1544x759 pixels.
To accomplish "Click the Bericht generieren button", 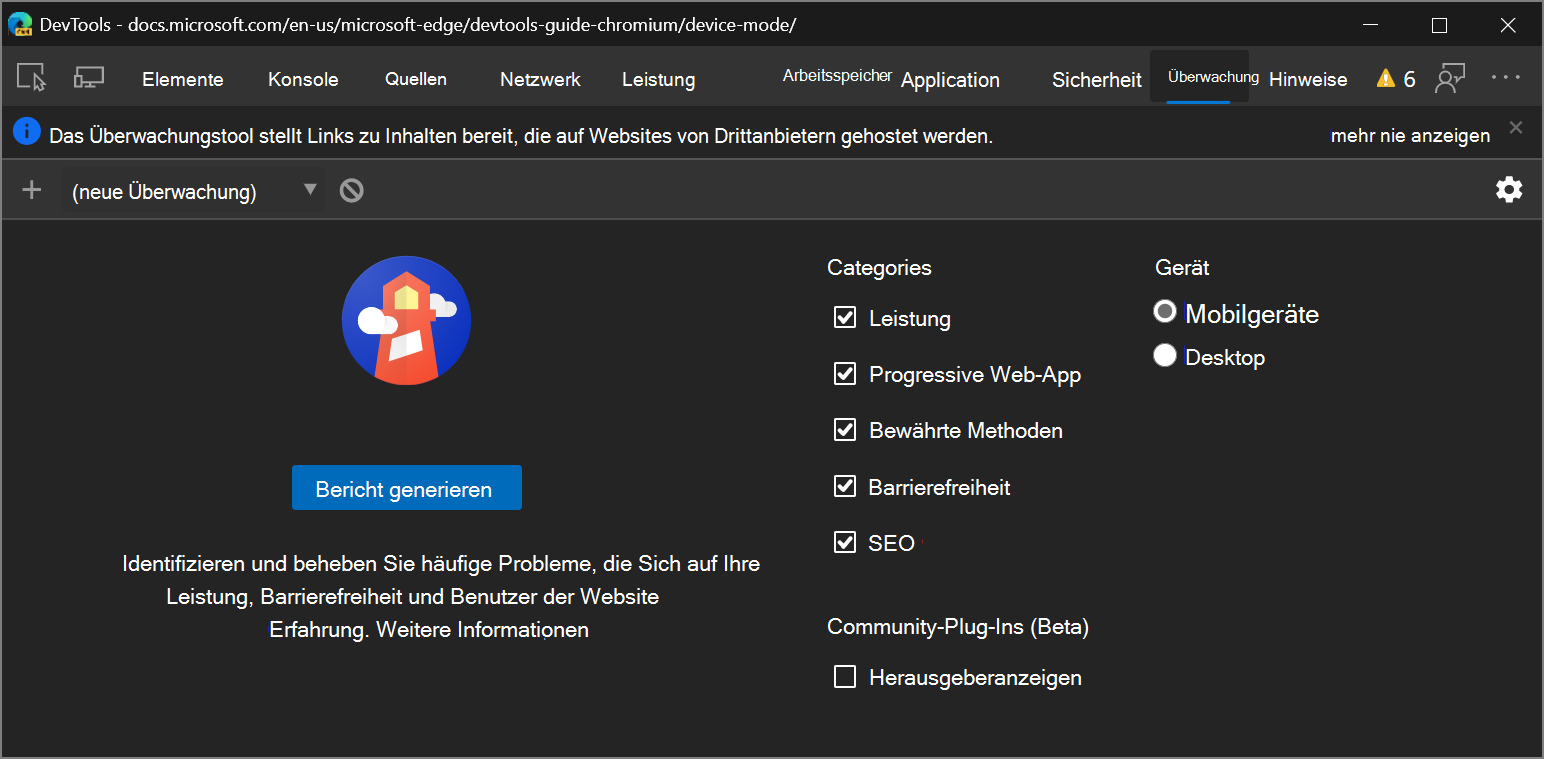I will coord(406,488).
